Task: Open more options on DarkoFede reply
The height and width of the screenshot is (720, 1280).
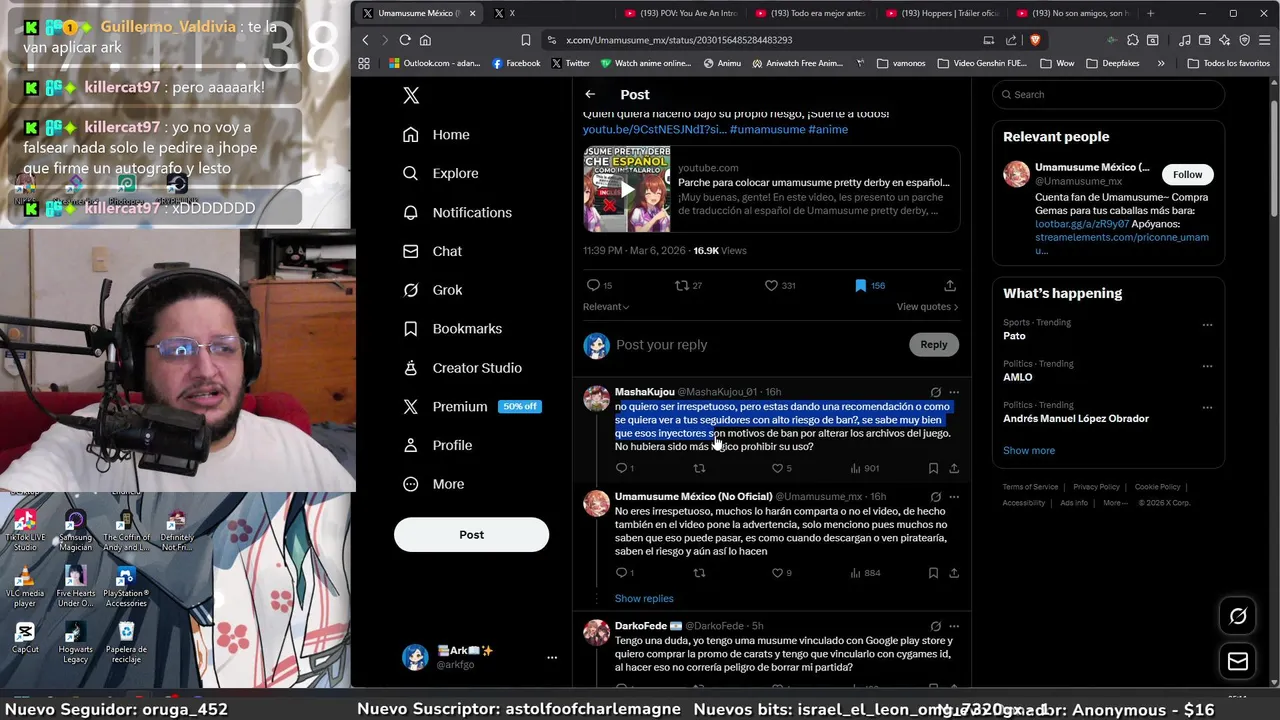Action: [954, 626]
